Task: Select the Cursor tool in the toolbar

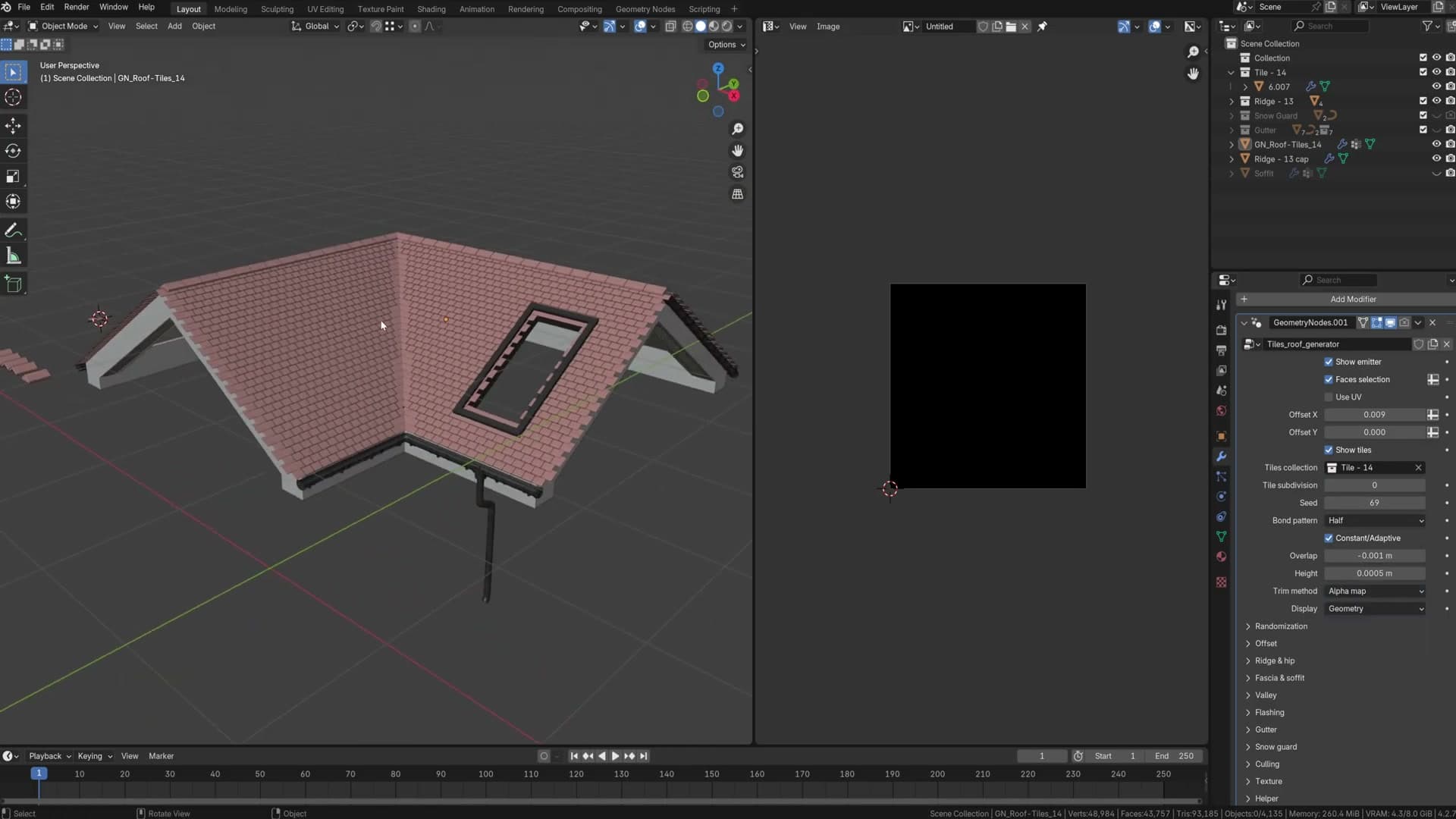Action: [x=13, y=98]
